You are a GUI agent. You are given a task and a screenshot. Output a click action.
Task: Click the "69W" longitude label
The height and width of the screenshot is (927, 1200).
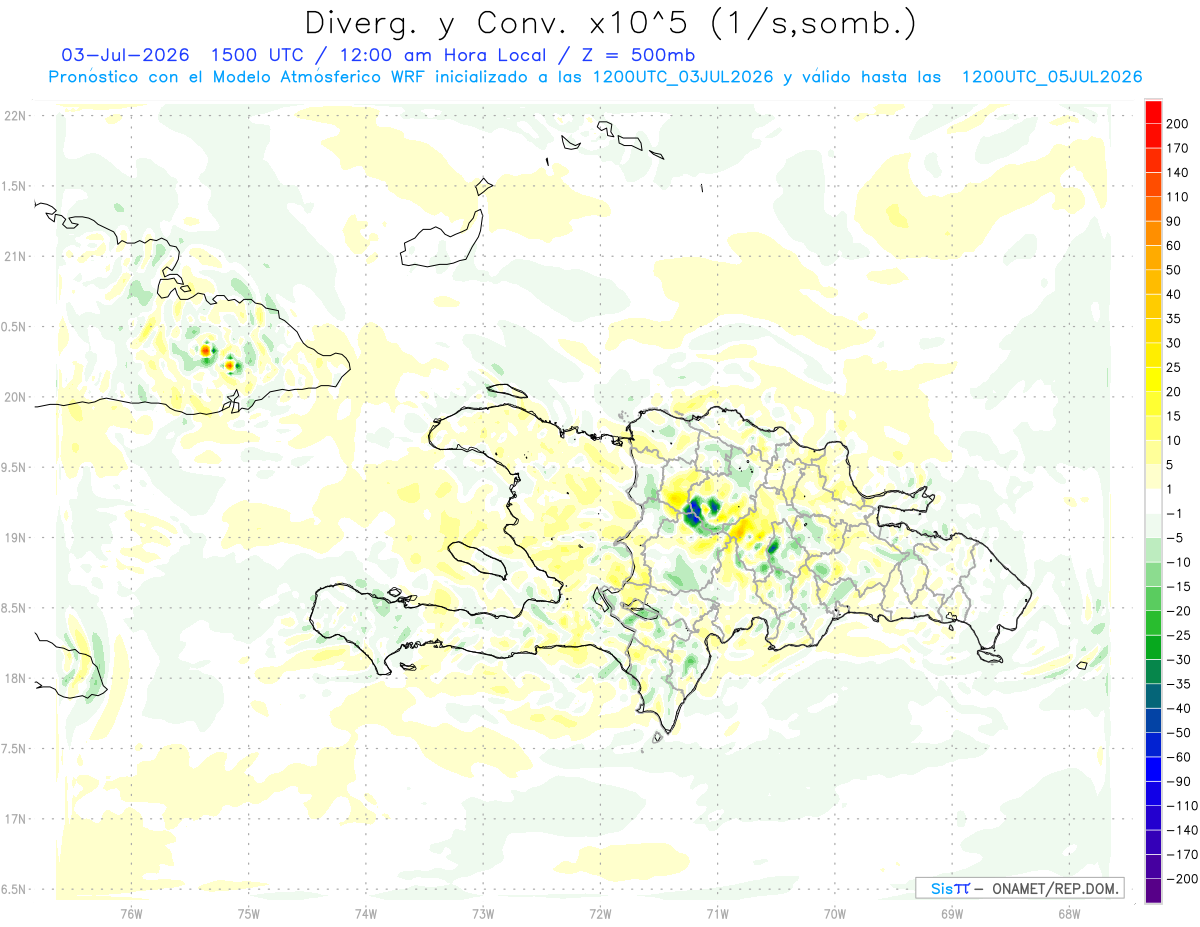pos(951,912)
